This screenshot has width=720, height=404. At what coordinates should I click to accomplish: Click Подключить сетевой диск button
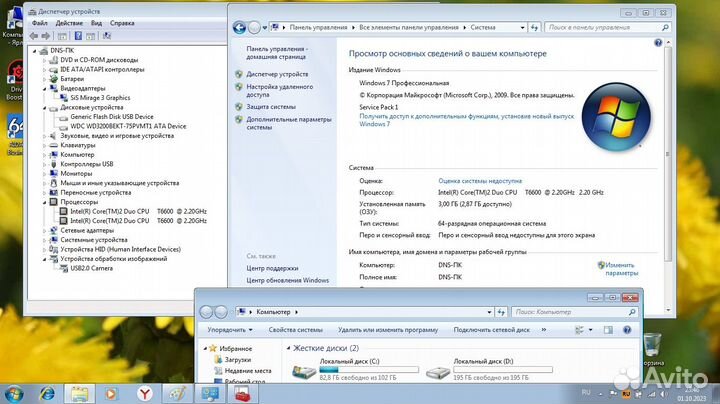[x=491, y=330]
